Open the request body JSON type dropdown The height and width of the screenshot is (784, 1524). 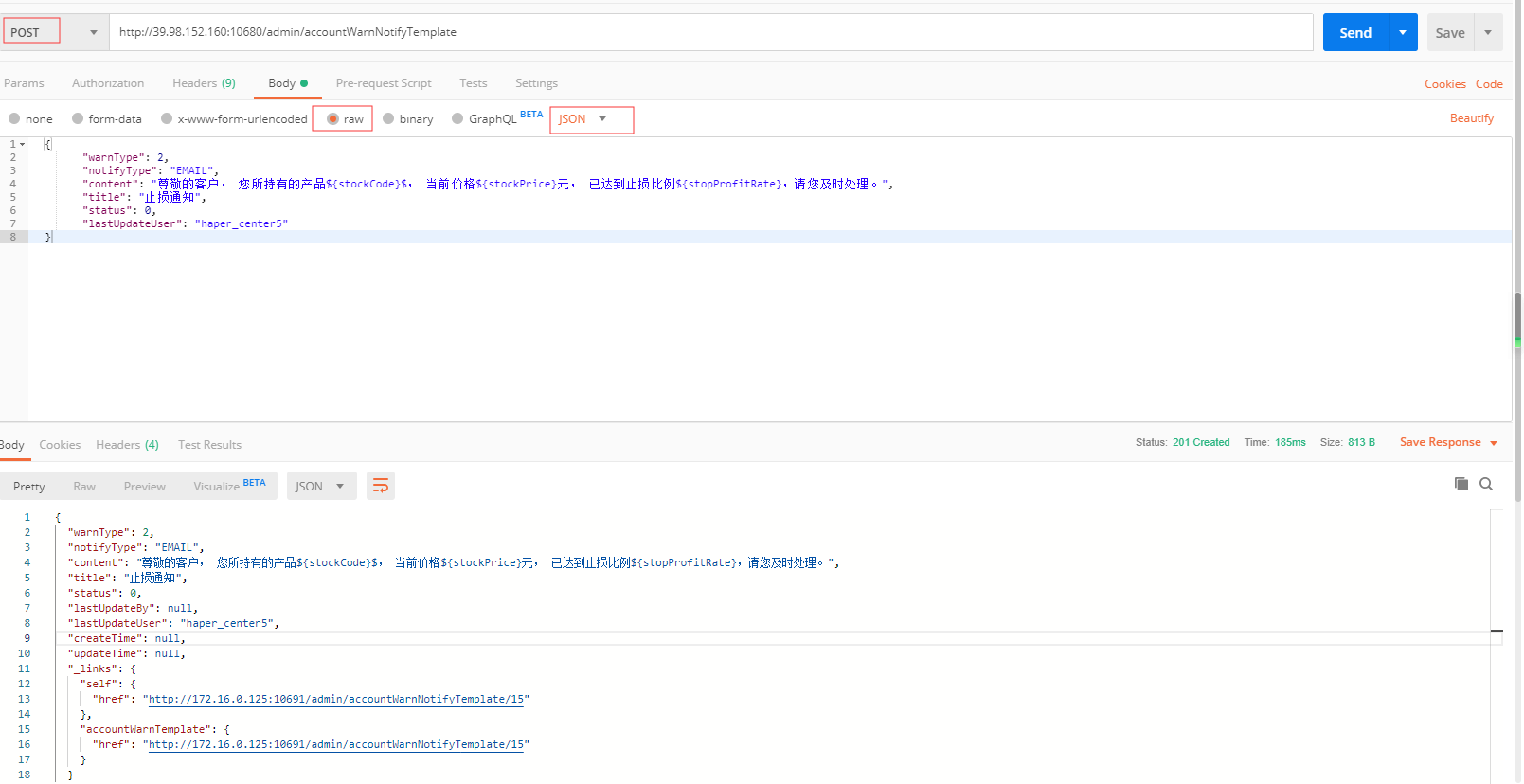(x=591, y=119)
